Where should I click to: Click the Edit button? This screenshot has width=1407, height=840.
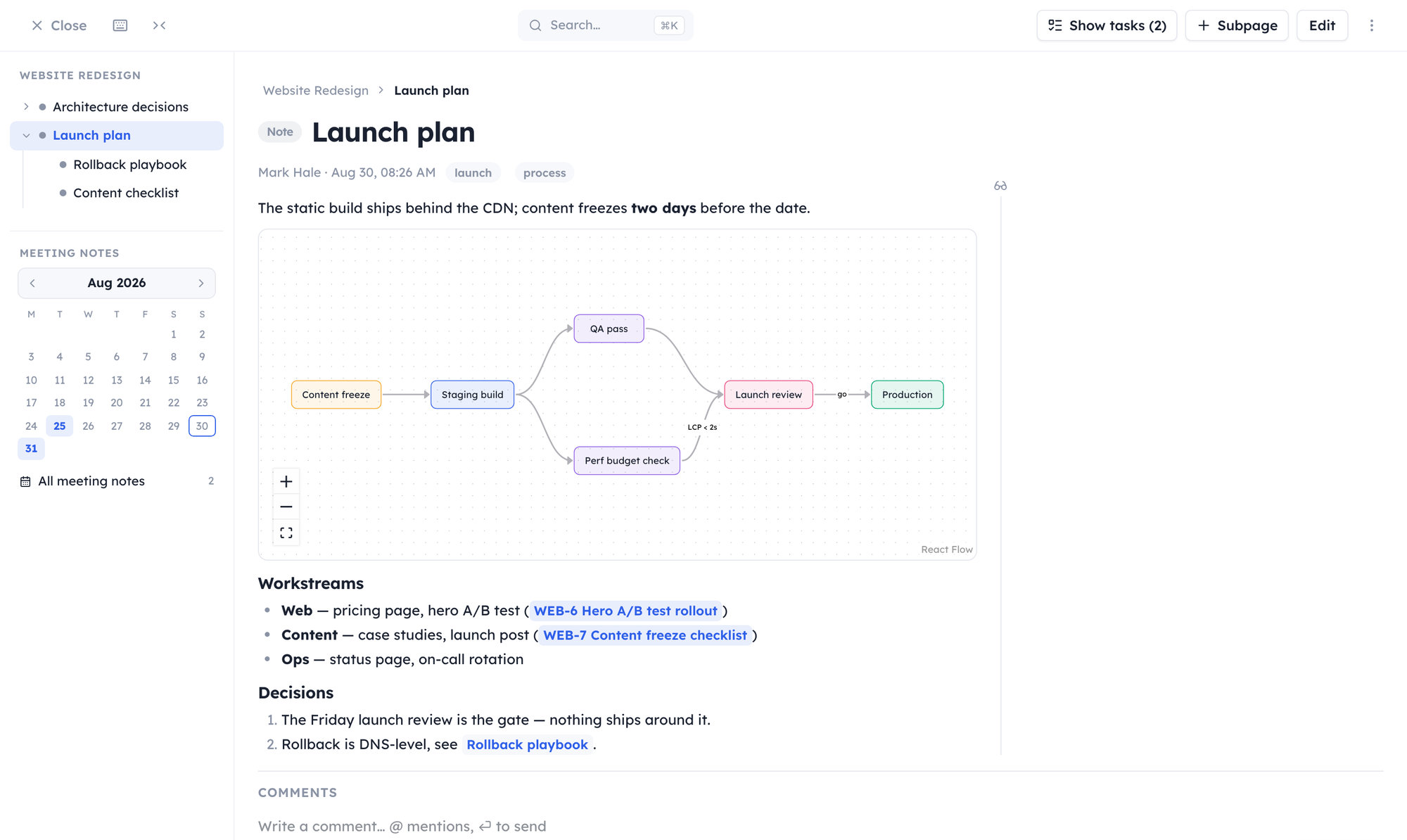coord(1322,25)
